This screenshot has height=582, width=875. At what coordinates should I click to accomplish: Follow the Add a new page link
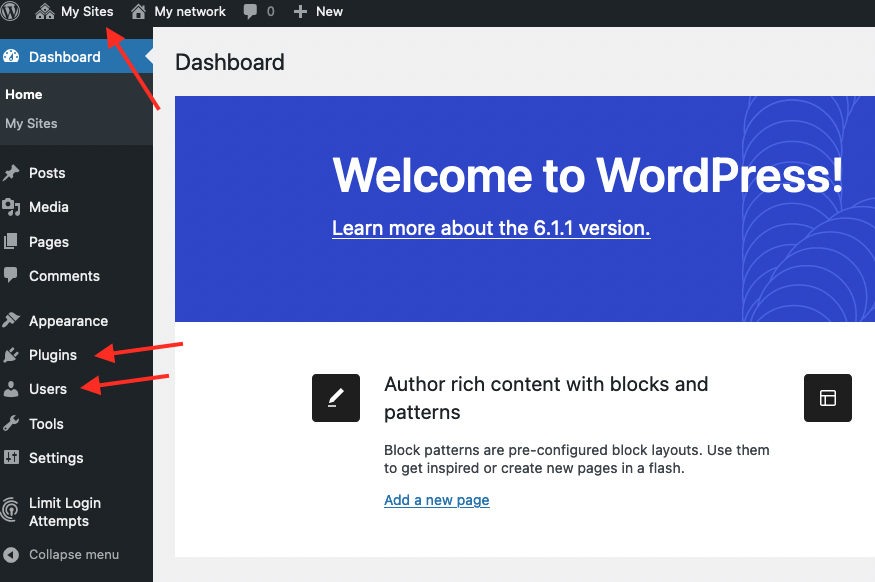[437, 500]
